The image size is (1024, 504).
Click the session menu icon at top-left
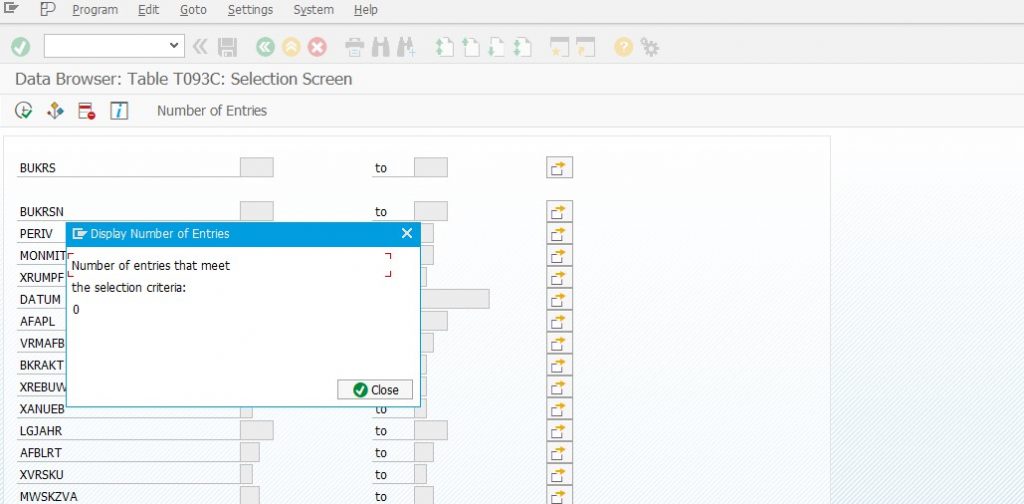(x=11, y=8)
